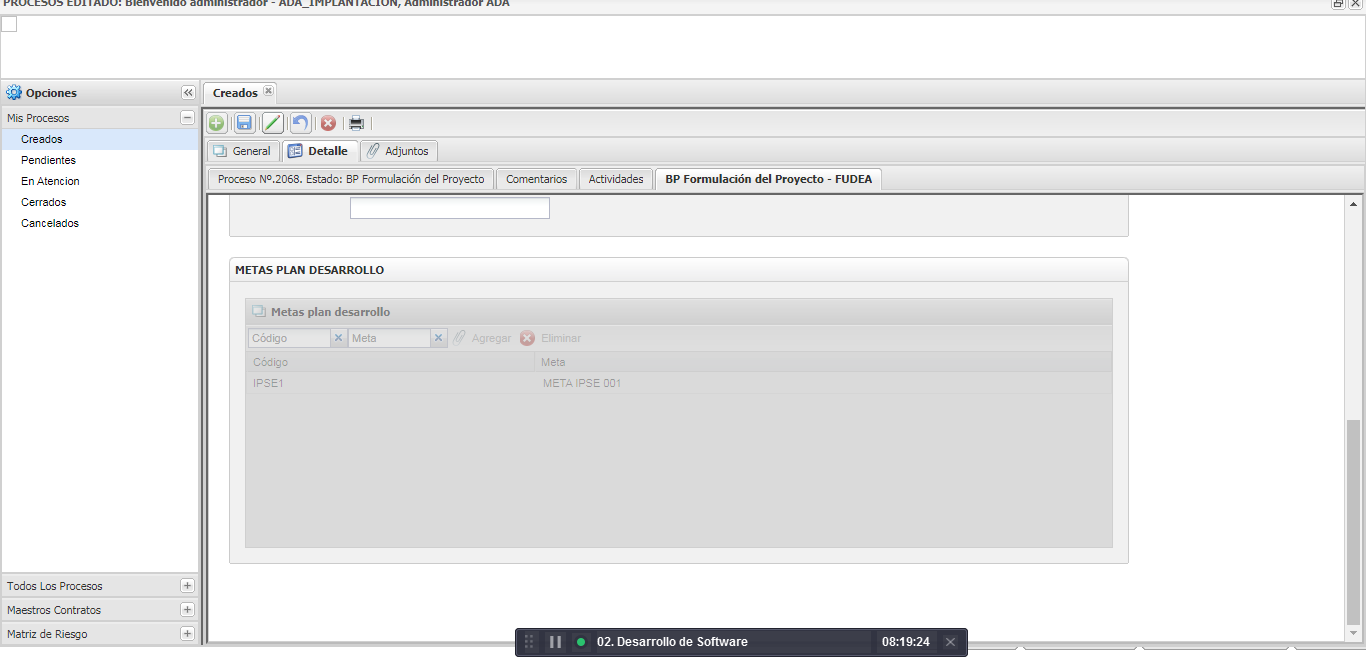Click the printer icon
Image resolution: width=1366 pixels, height=657 pixels.
click(356, 123)
